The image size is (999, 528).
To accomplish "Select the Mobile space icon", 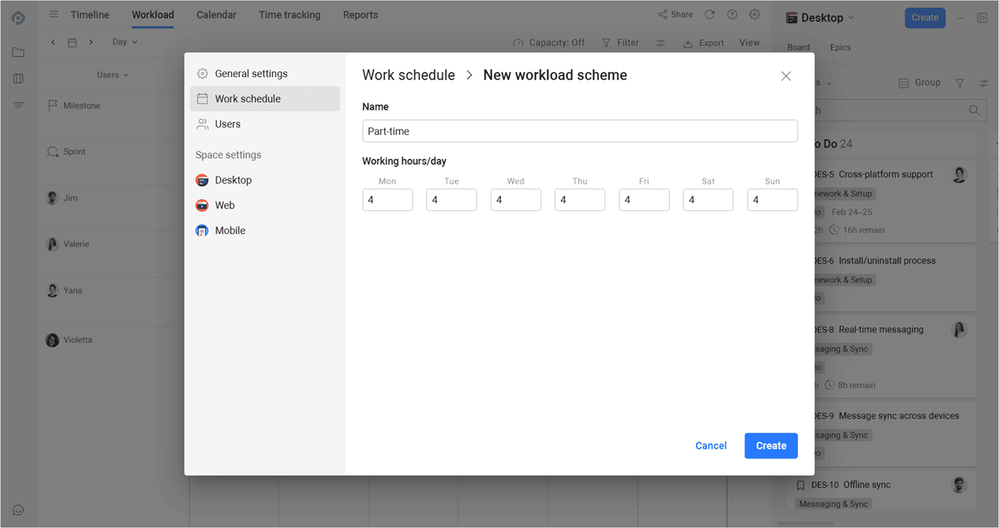I will pos(202,231).
